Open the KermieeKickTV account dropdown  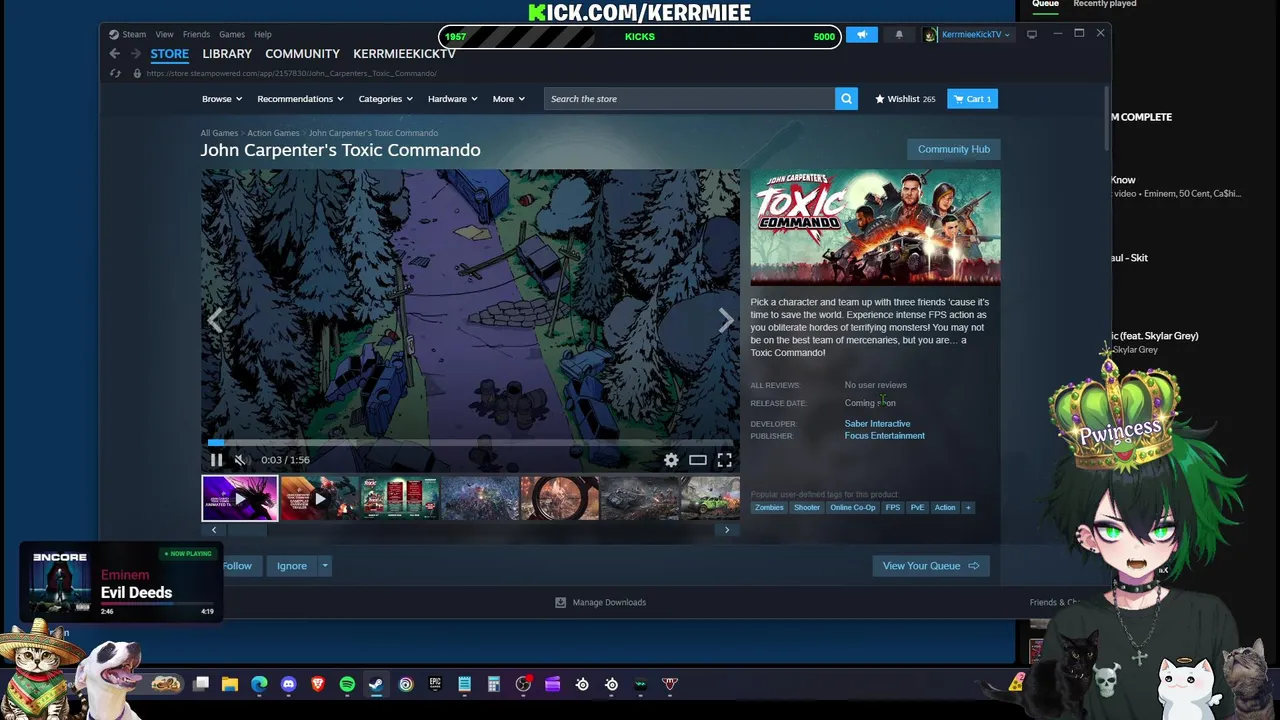(x=975, y=35)
